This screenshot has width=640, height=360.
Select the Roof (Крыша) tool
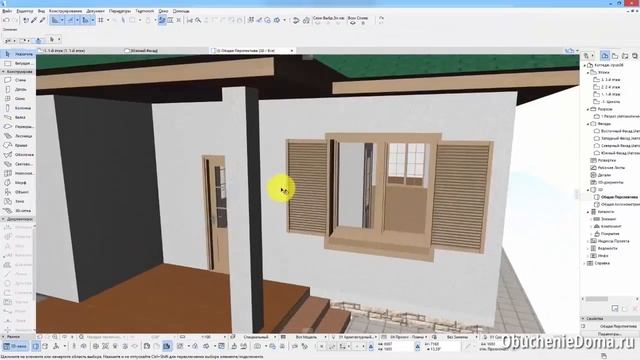point(18,145)
